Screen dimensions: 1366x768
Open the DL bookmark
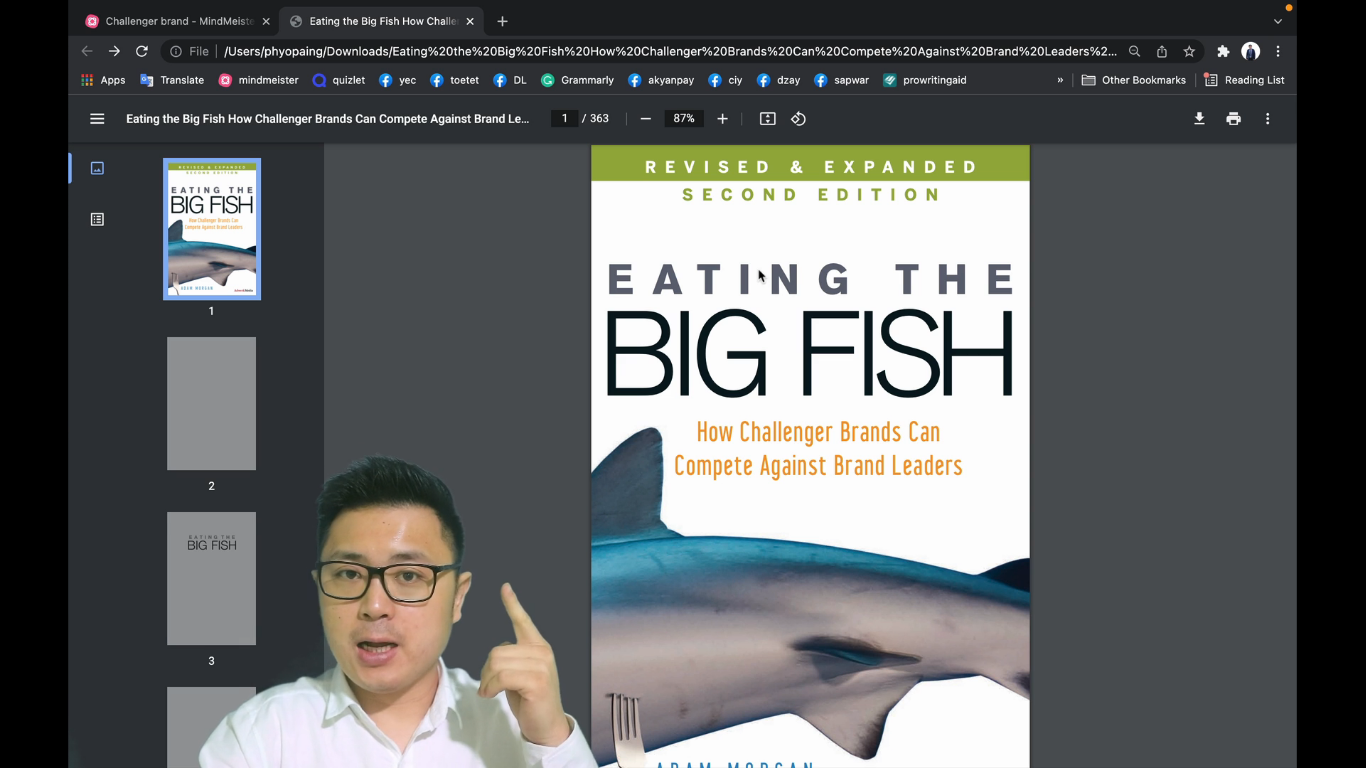[510, 80]
